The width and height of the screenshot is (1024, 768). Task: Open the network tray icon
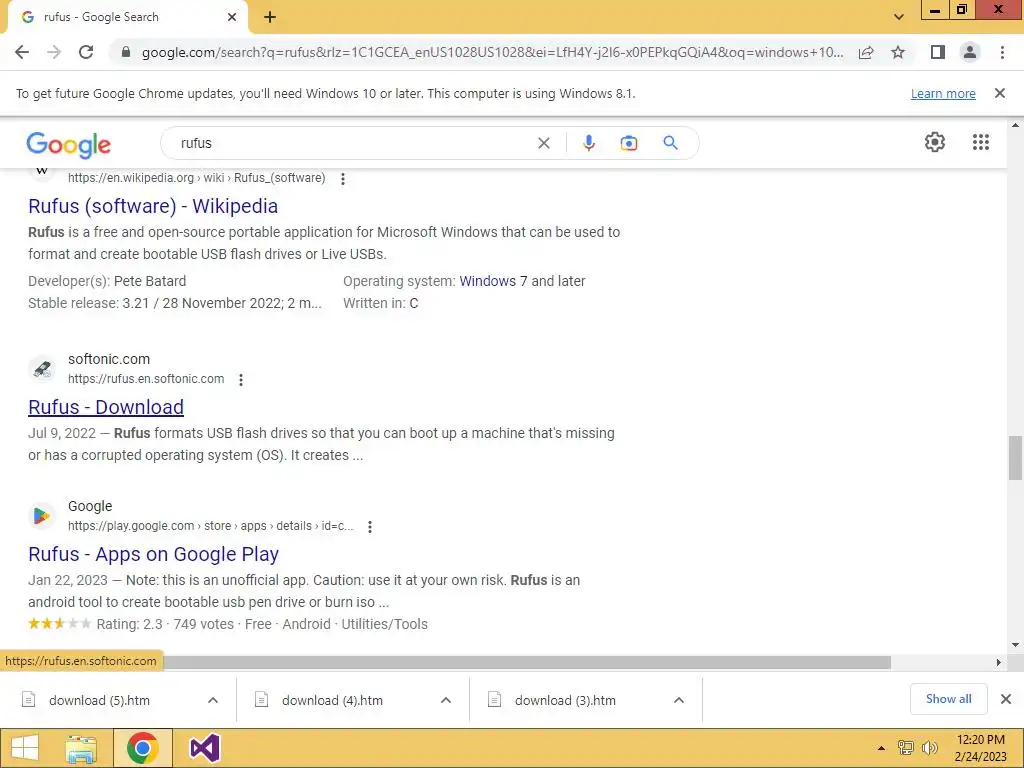tap(906, 748)
